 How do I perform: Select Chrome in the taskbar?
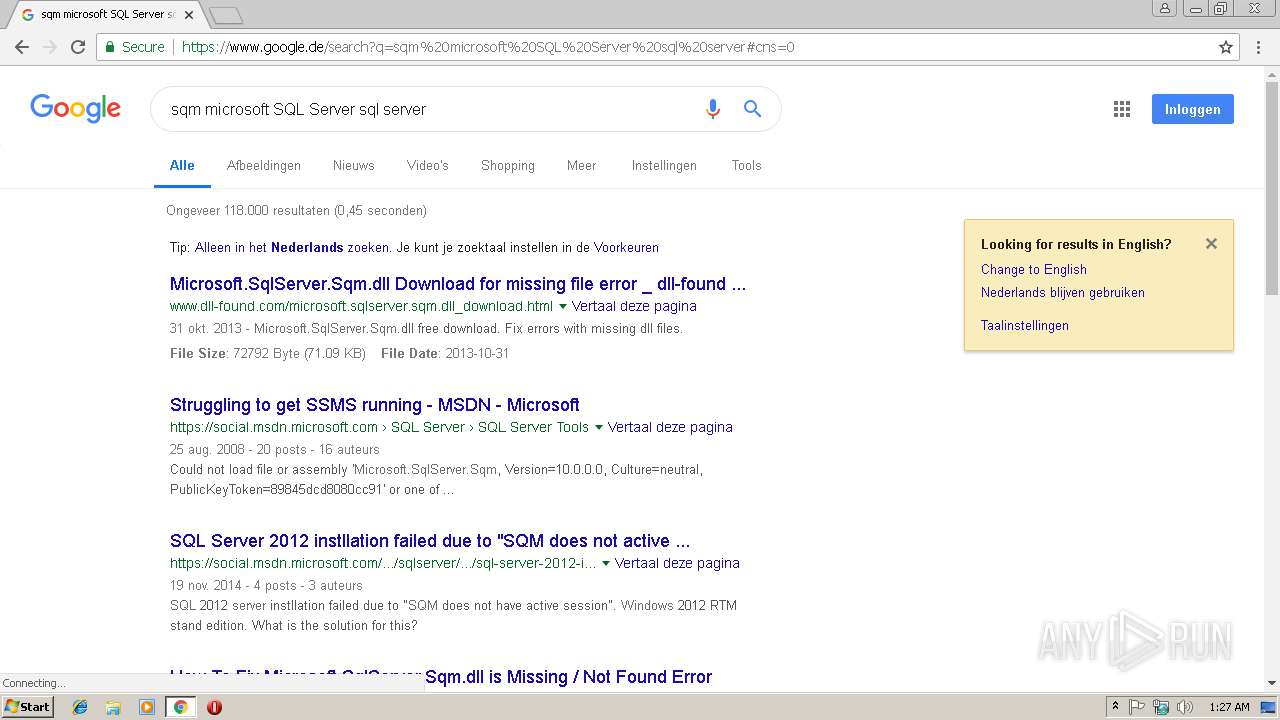180,707
